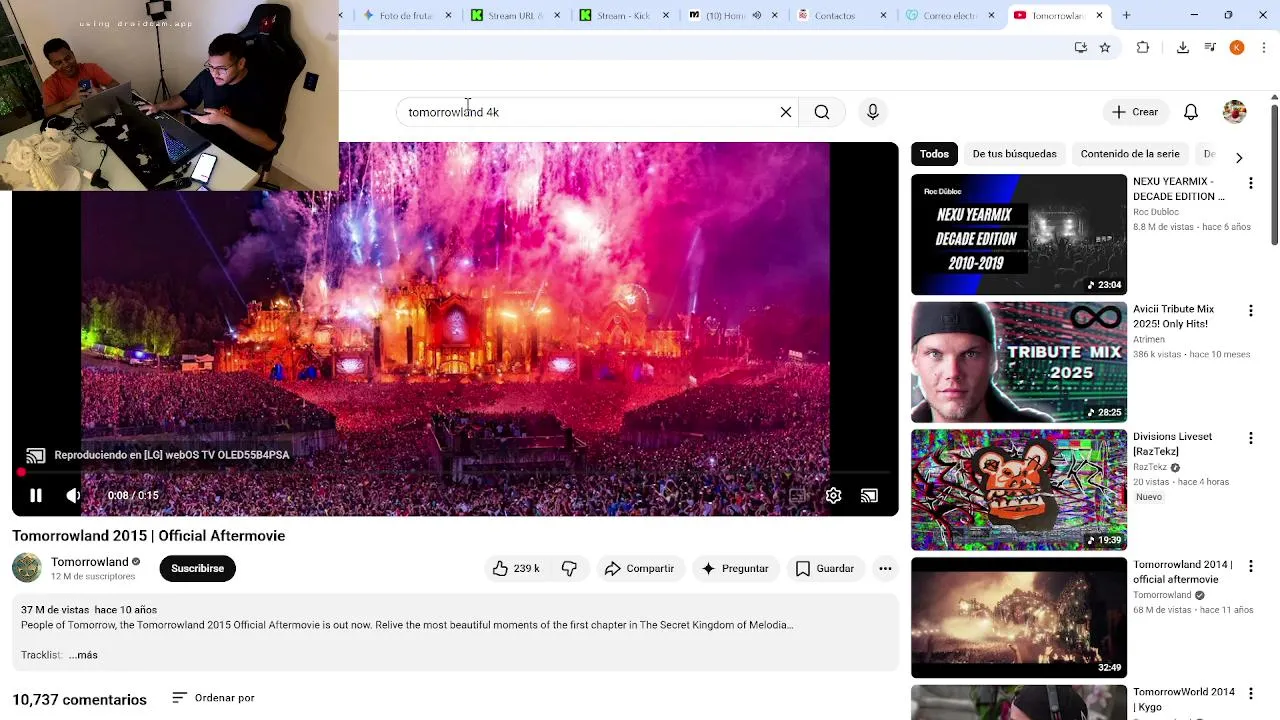Open a new browser tab with plus

[x=1126, y=15]
